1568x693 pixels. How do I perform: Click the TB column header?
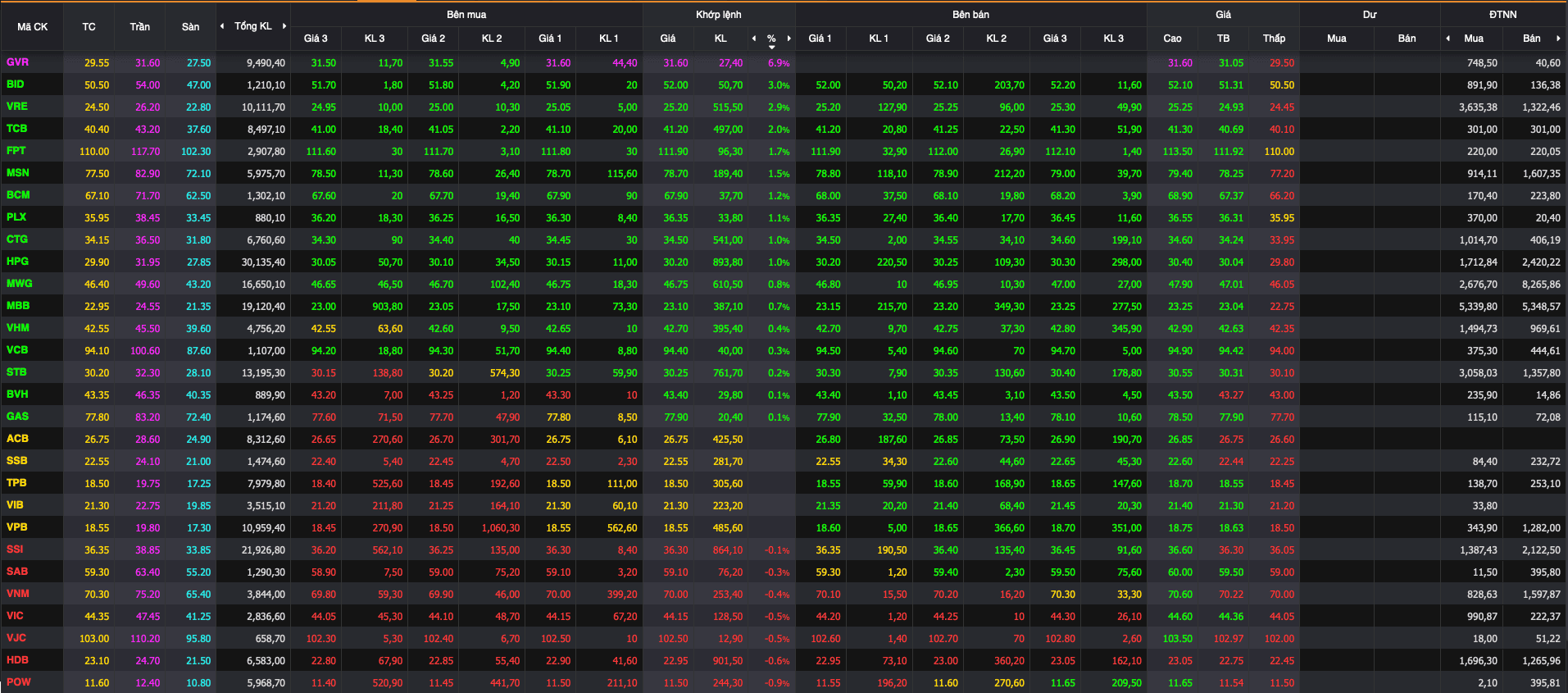point(1223,39)
